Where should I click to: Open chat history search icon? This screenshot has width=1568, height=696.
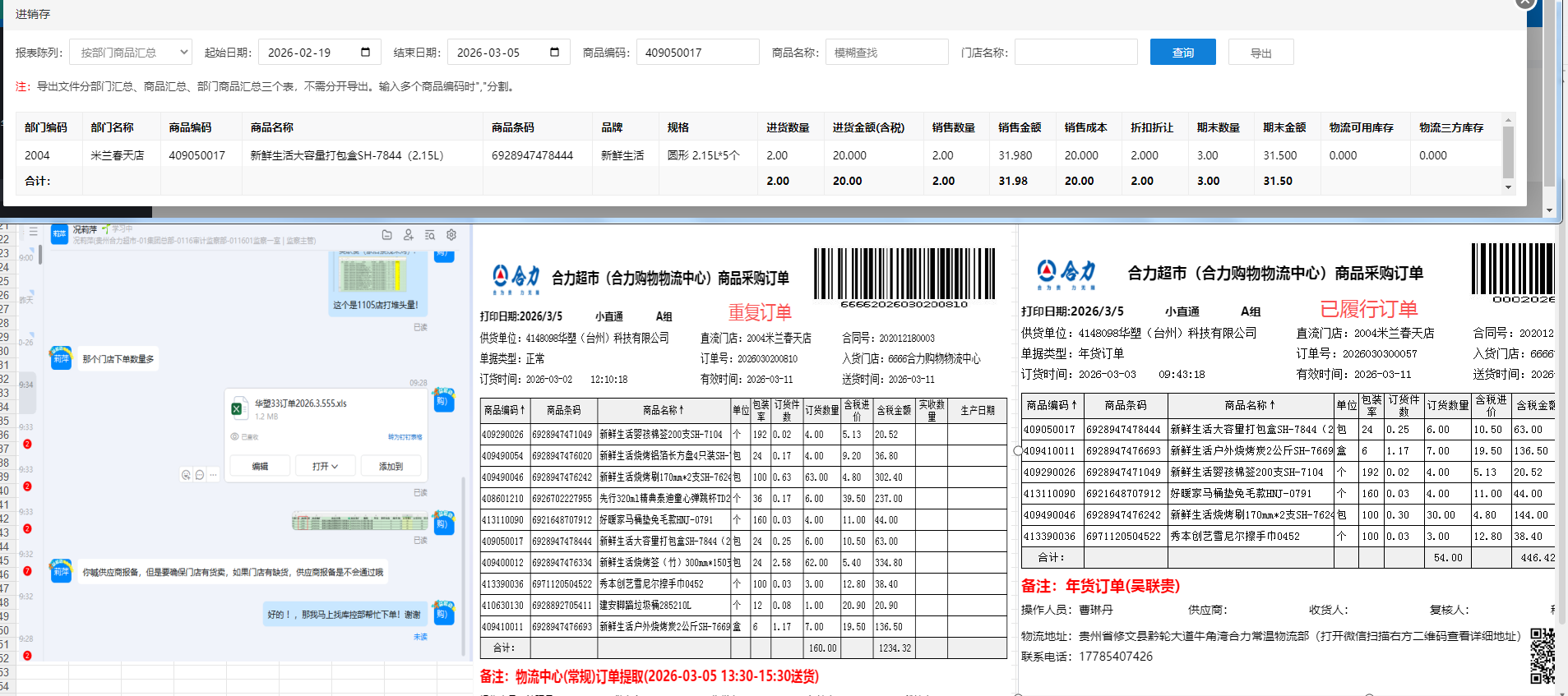click(x=429, y=235)
